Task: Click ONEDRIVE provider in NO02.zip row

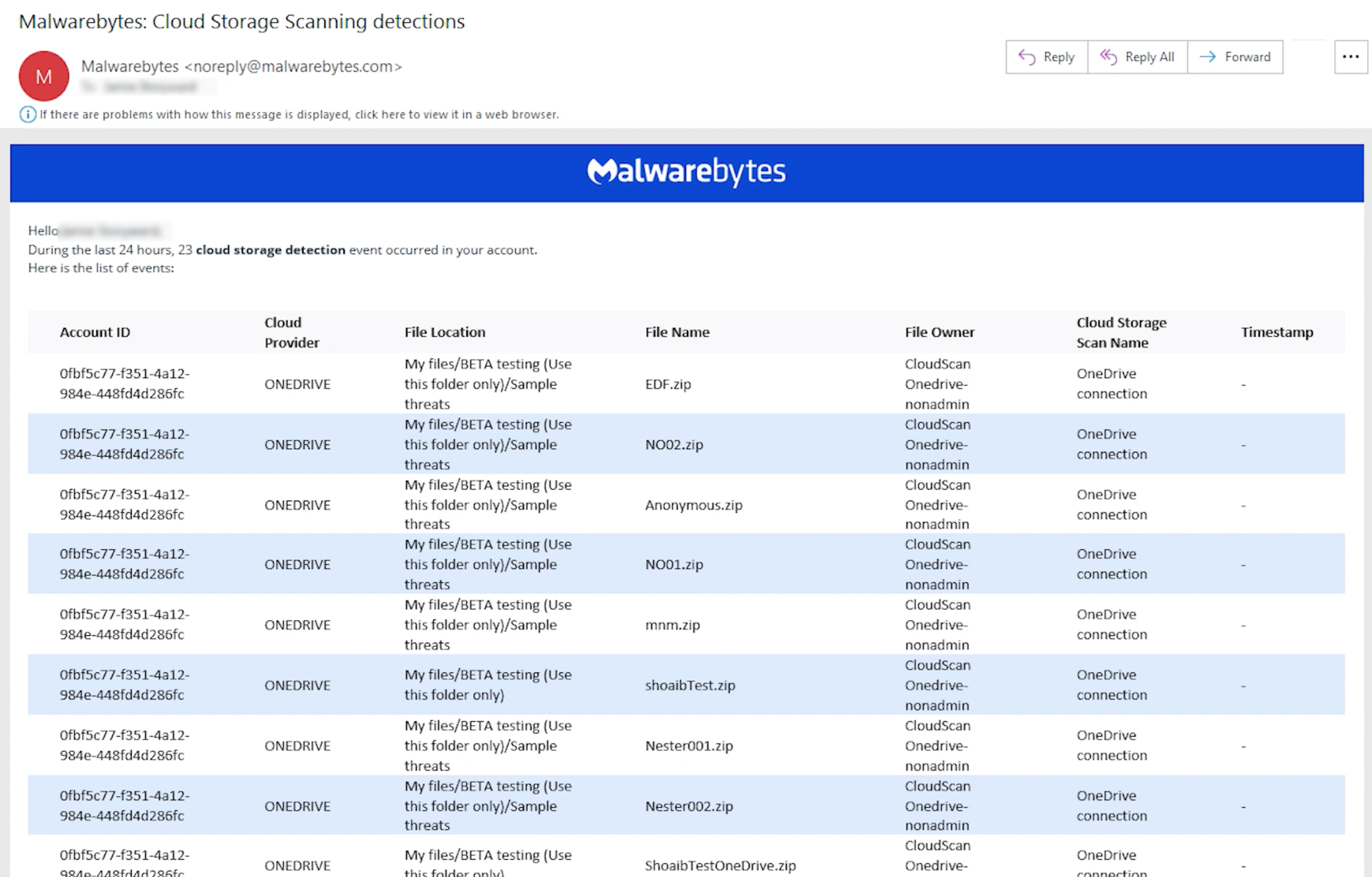Action: [298, 445]
